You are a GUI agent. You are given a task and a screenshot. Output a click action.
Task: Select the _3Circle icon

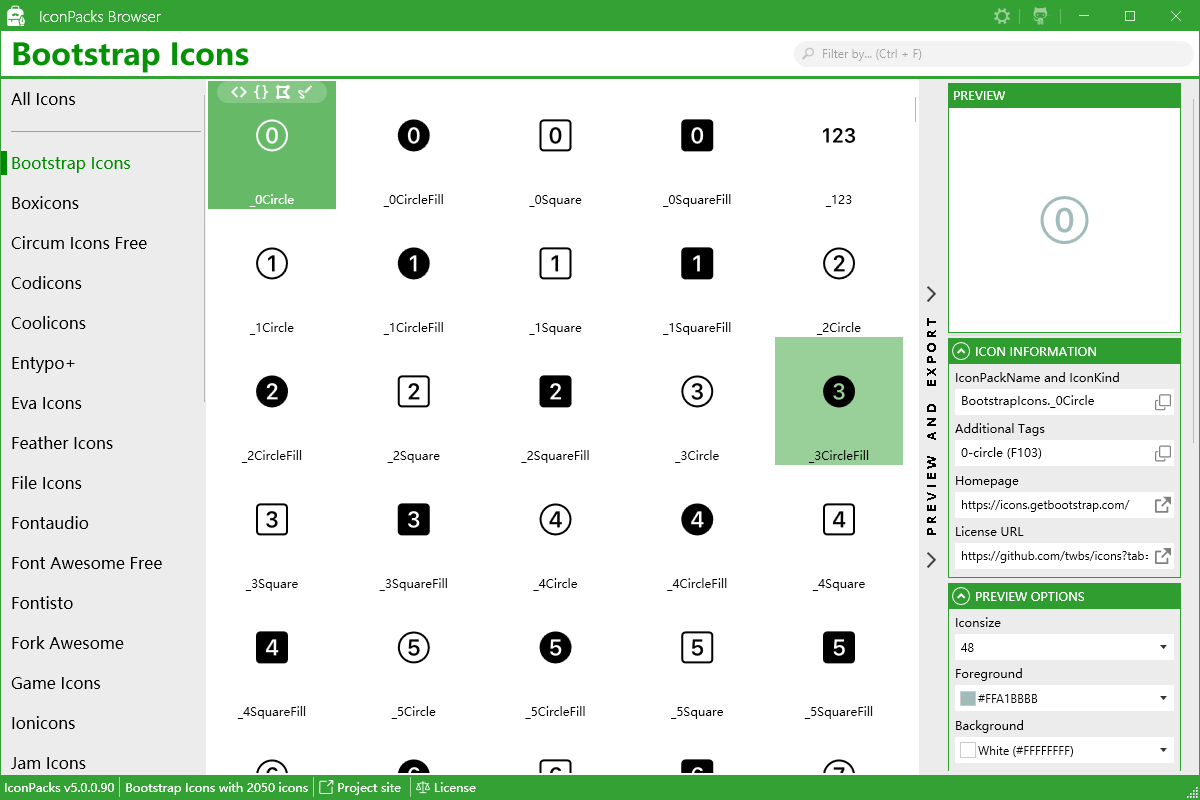point(697,401)
